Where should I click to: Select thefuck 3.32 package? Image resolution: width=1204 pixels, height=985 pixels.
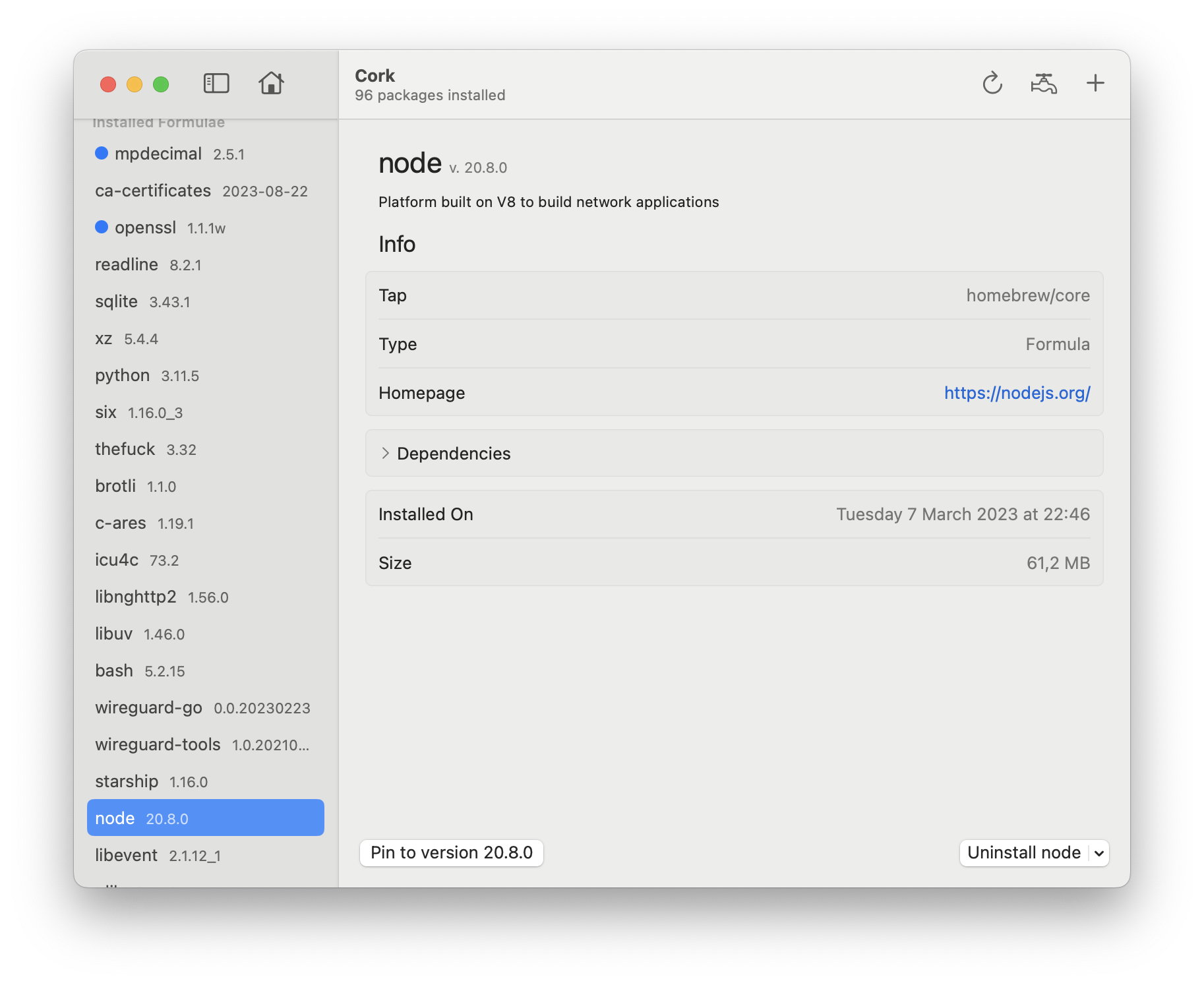(206, 449)
